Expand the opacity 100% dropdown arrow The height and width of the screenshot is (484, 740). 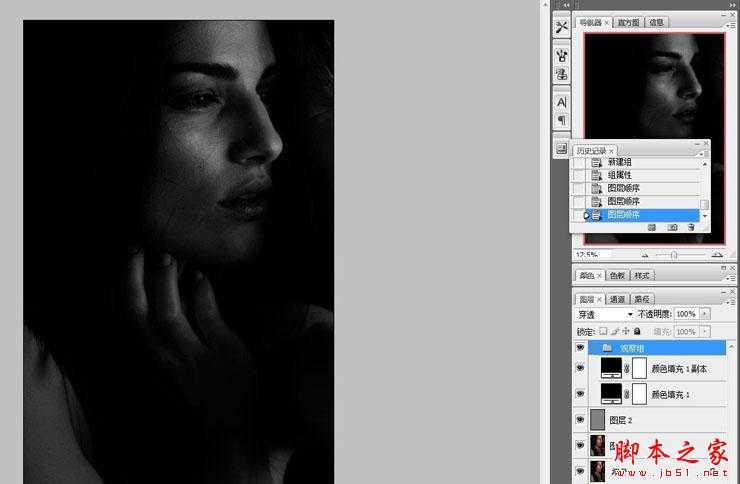click(x=706, y=314)
